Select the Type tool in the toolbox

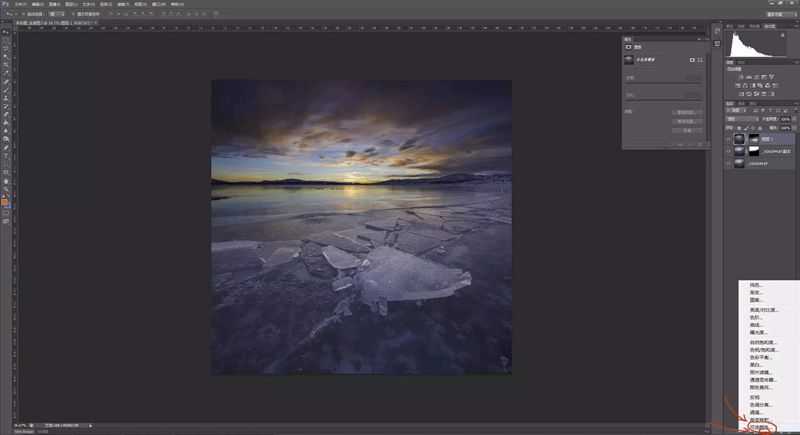pos(6,155)
